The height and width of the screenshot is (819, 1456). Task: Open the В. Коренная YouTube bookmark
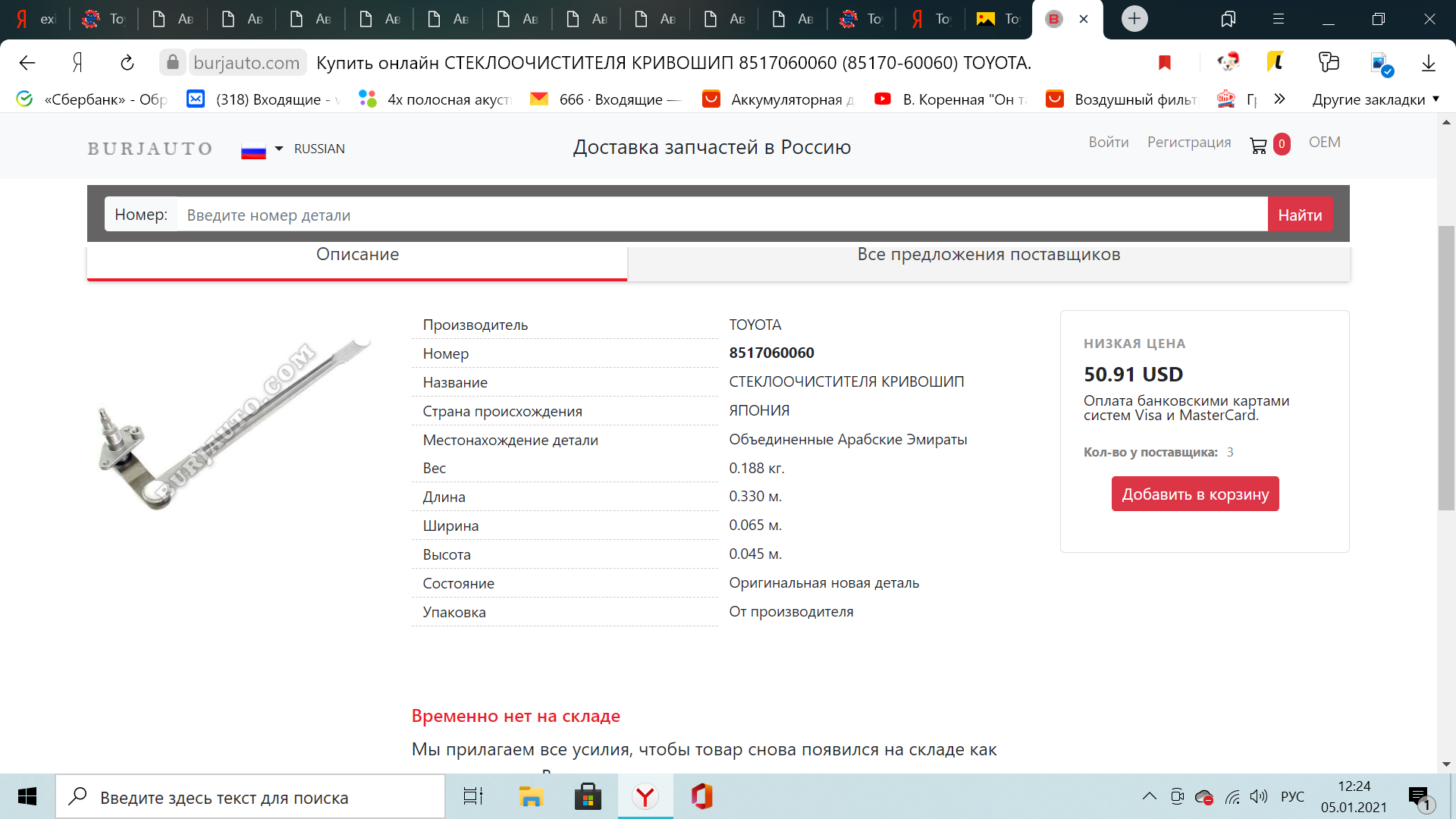coord(951,99)
